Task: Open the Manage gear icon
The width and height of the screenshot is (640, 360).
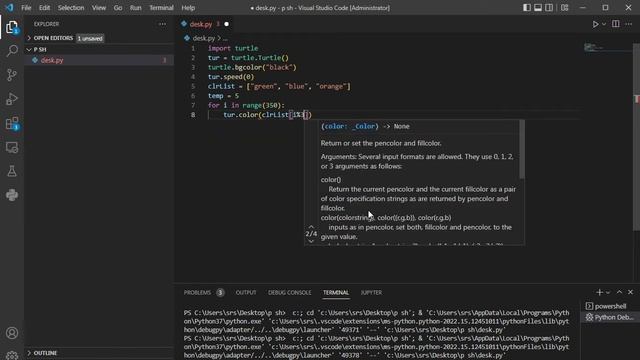Action: pos(12,355)
